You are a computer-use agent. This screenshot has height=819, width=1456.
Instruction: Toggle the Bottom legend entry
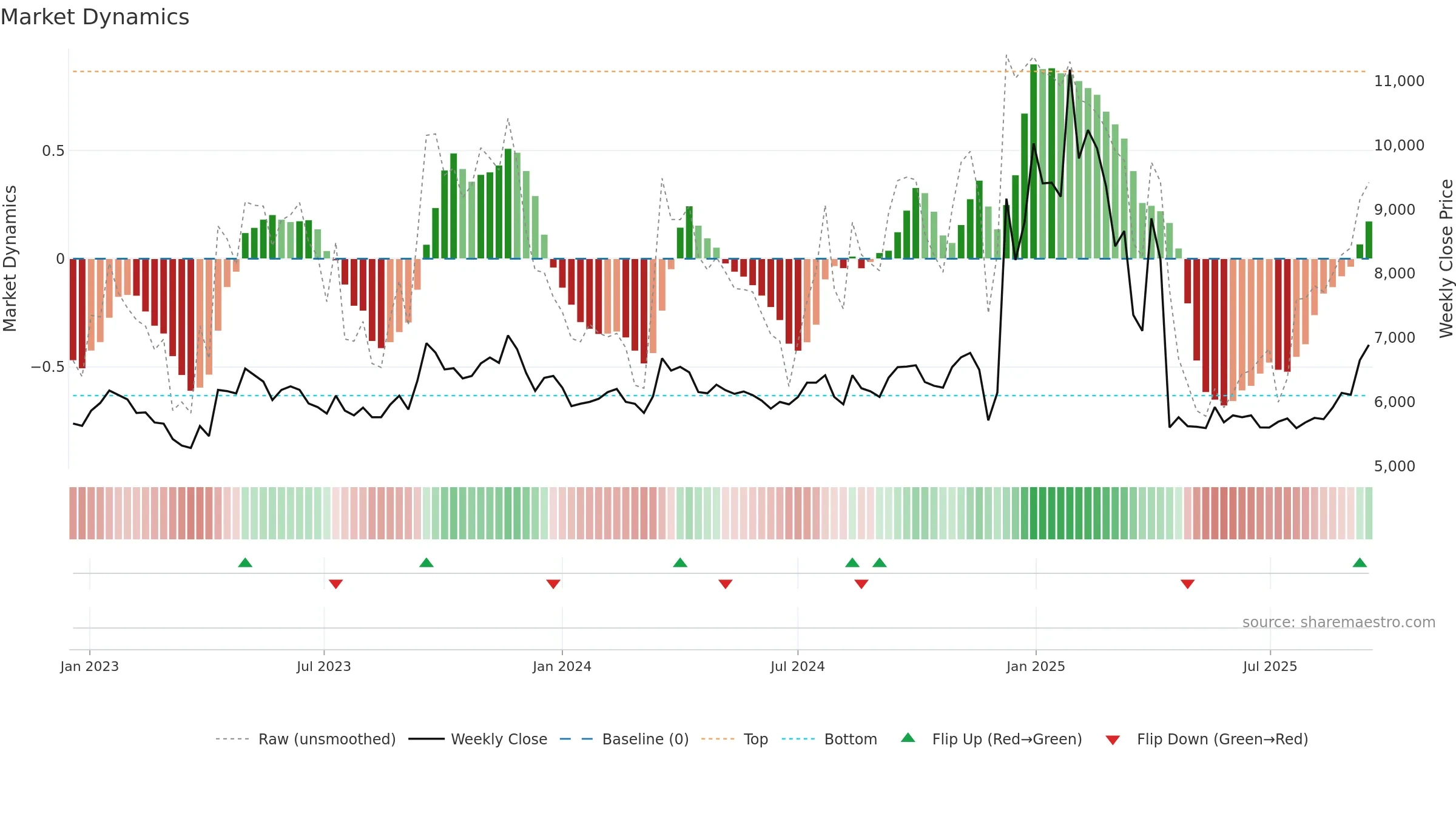point(829,739)
